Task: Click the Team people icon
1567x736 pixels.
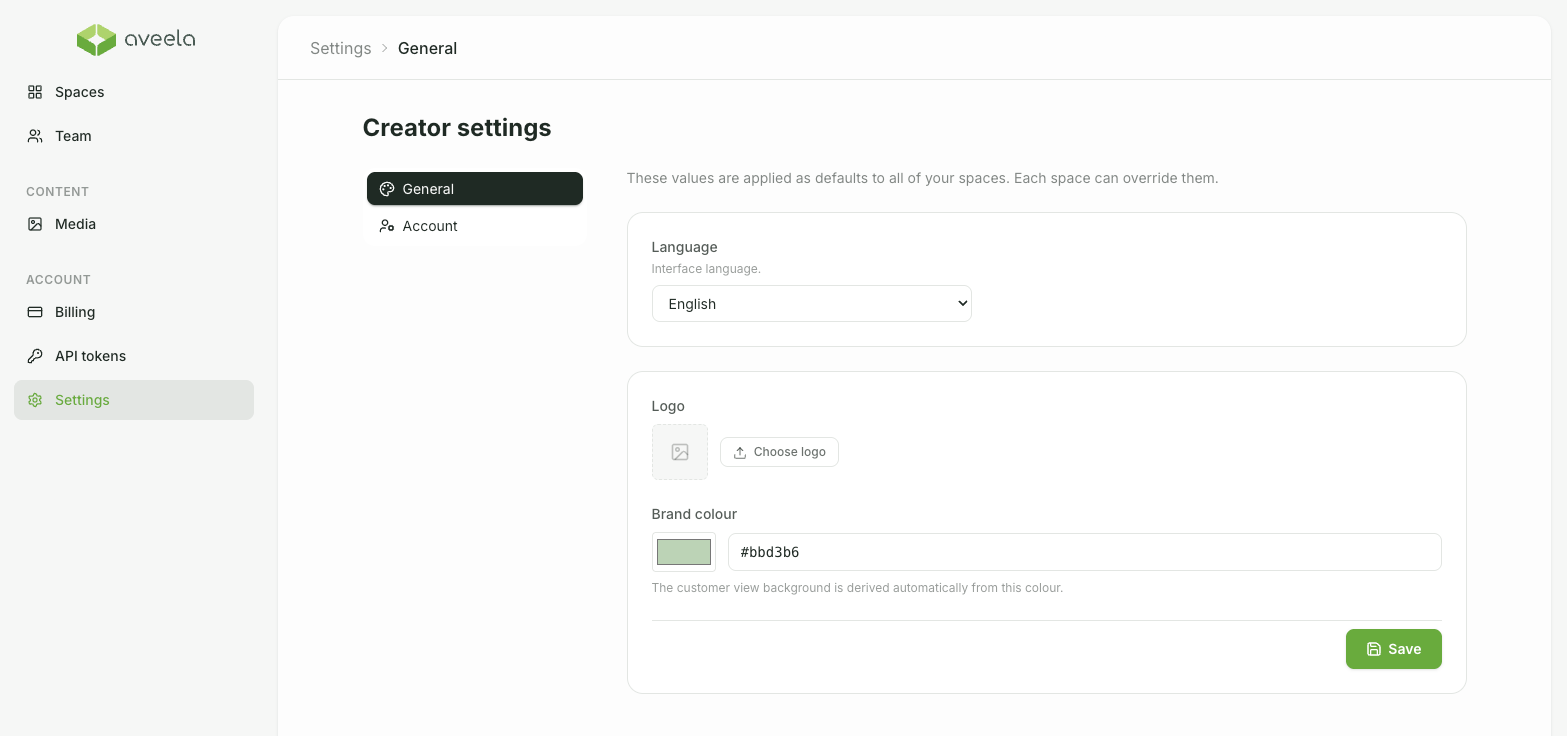Action: [35, 136]
